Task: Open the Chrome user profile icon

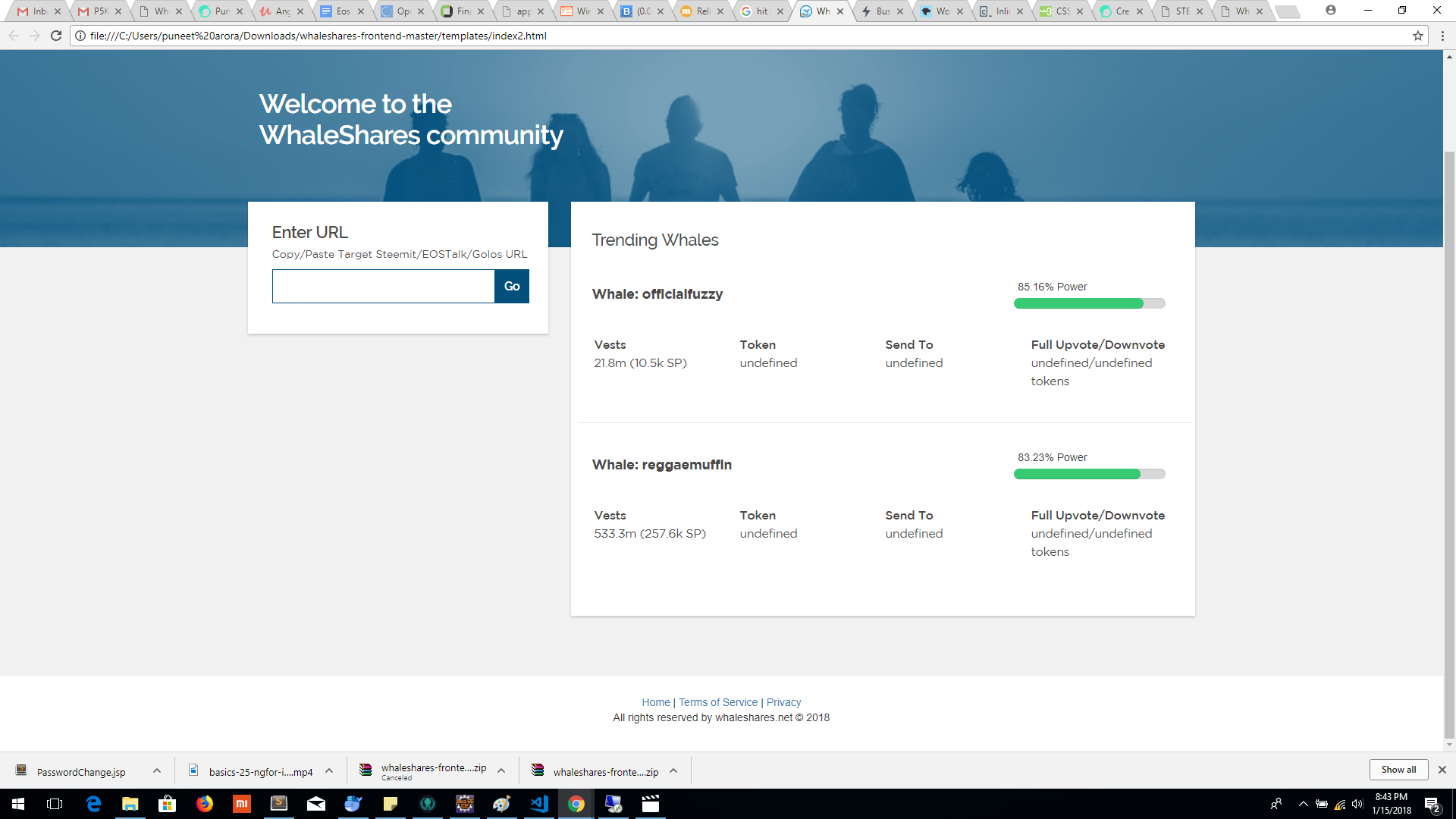Action: coord(1331,10)
